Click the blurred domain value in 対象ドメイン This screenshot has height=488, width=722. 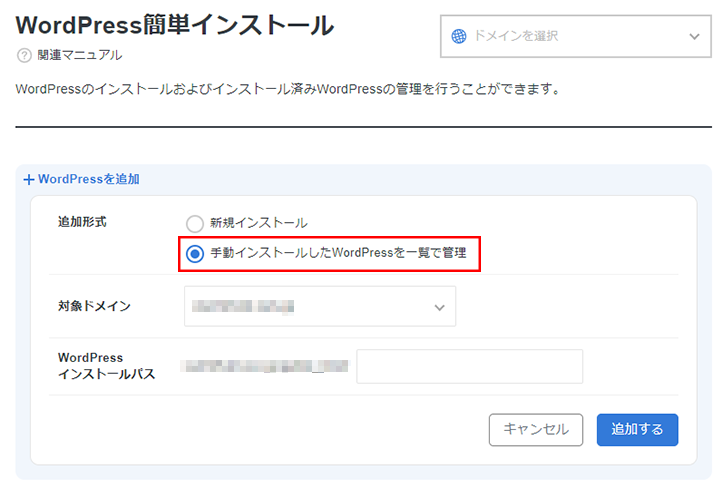243,307
